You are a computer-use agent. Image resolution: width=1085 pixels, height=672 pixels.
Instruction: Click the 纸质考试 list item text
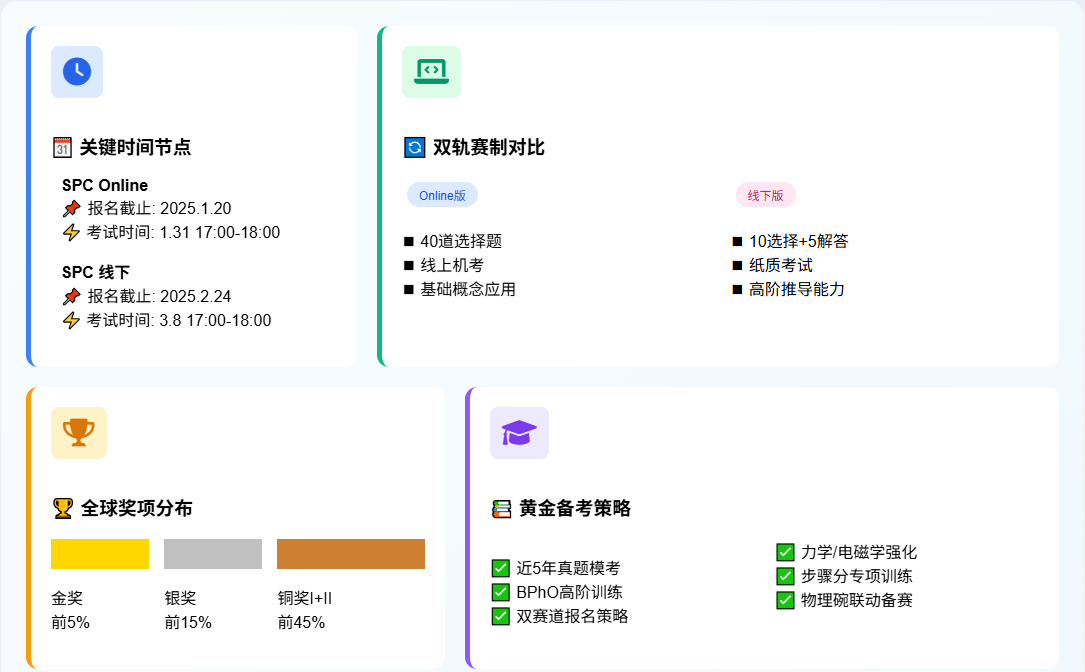tap(781, 266)
